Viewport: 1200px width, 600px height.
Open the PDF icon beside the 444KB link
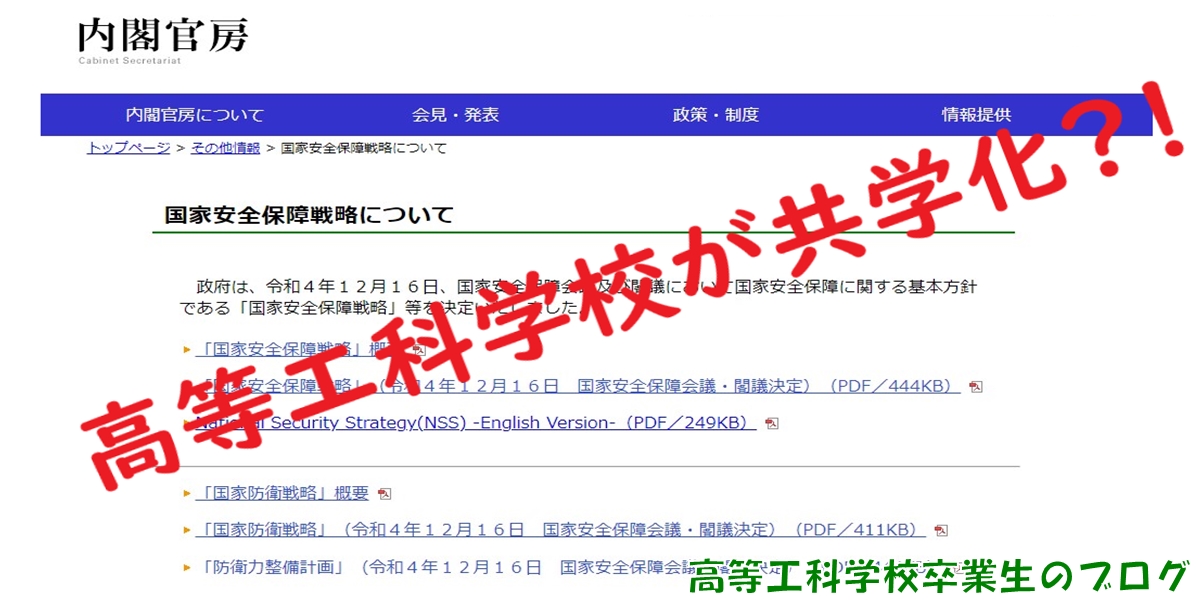976,387
